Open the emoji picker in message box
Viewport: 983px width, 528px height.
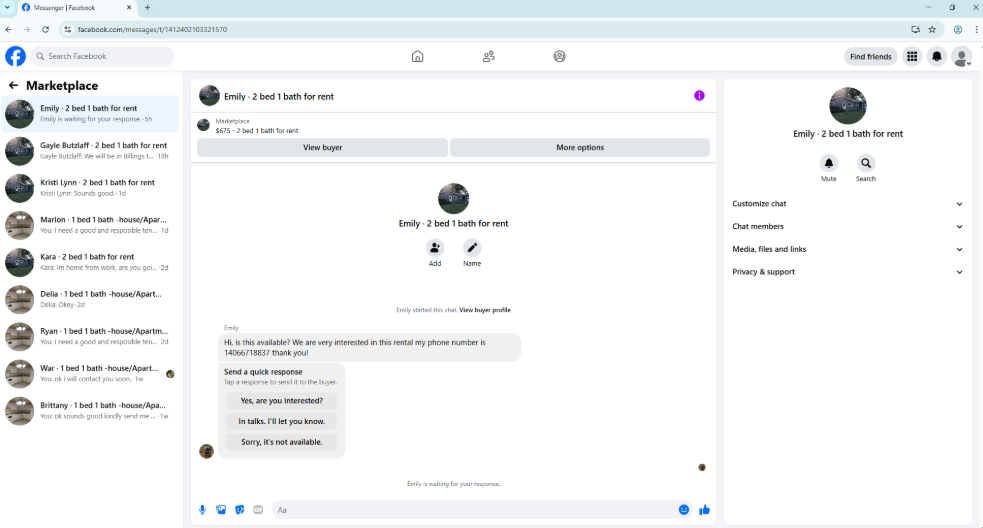click(684, 510)
